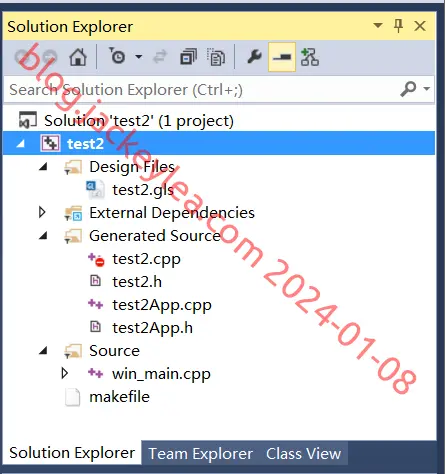Select the Generated Source folder label
This screenshot has height=474, width=445.
tap(155, 236)
